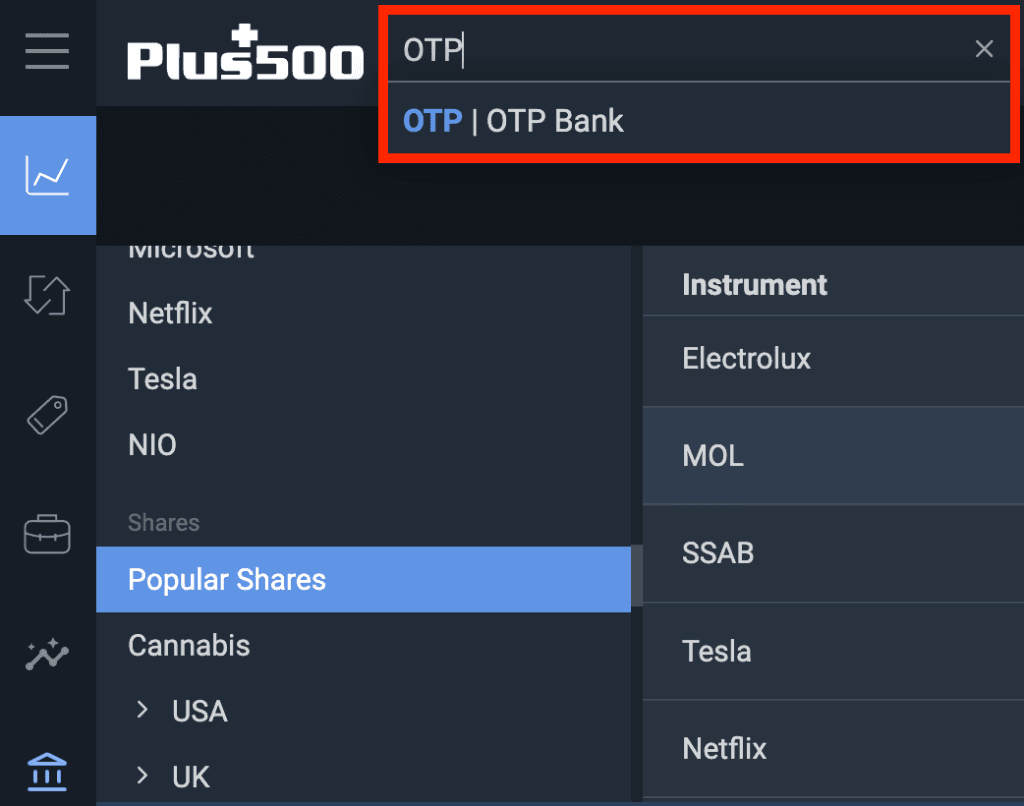This screenshot has height=806, width=1024.
Task: Choose Netflix in the category list
Action: [171, 314]
